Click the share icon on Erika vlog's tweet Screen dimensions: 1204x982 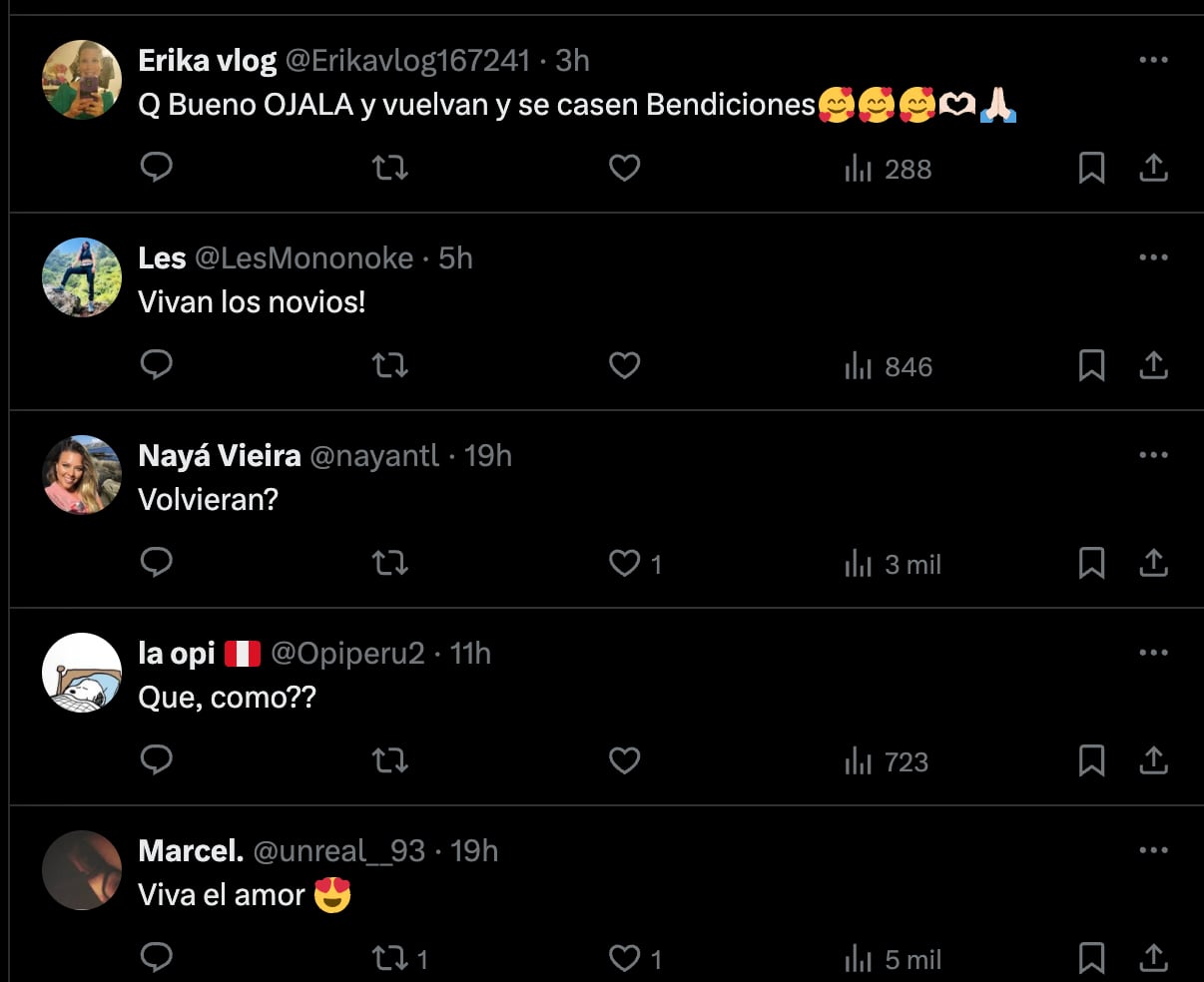coord(1153,168)
